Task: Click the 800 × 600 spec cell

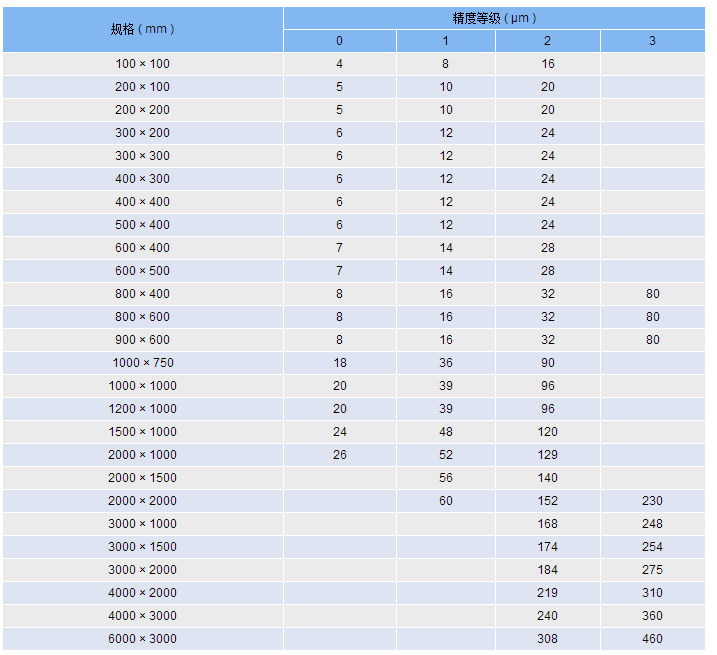Action: coord(143,317)
